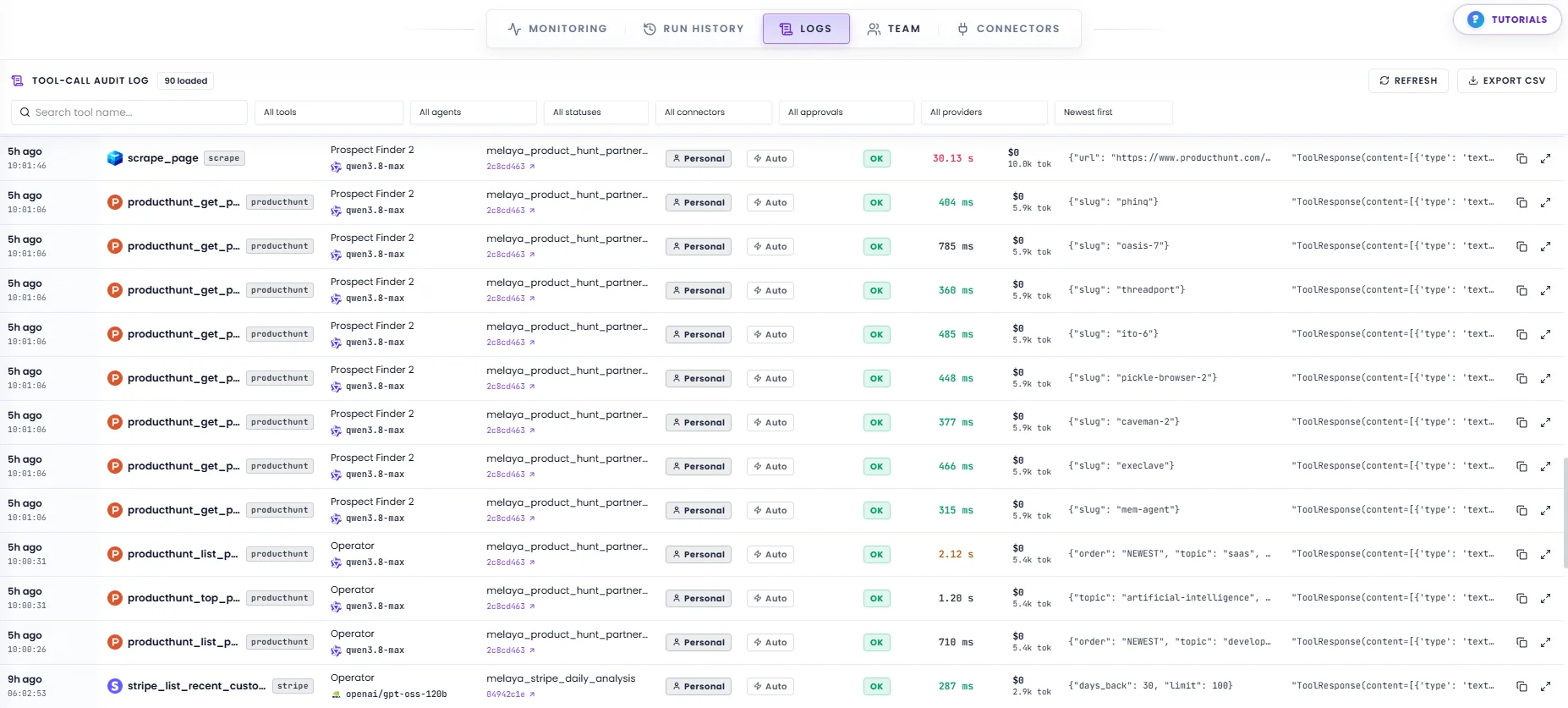Screen dimensions: 1568x708
Task: Click the Refresh button
Action: pos(1408,80)
